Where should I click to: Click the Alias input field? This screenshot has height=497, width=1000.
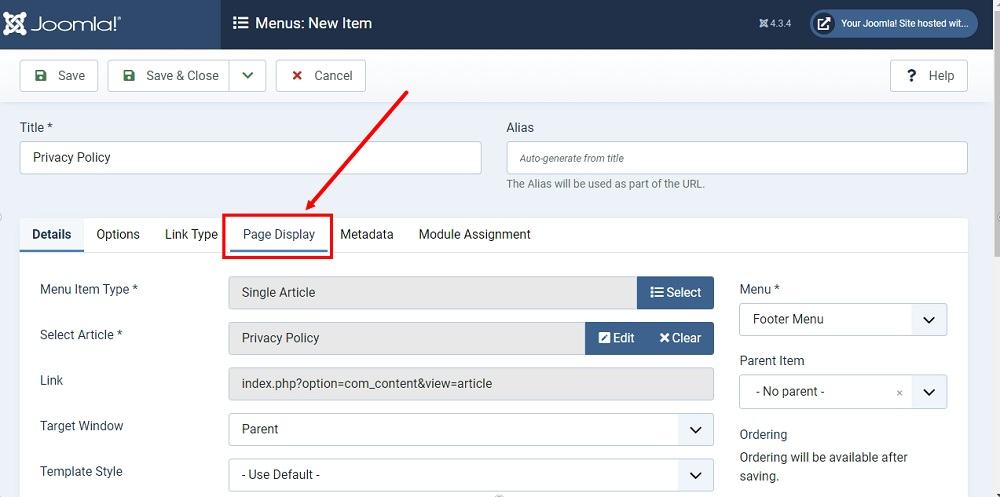click(x=737, y=158)
